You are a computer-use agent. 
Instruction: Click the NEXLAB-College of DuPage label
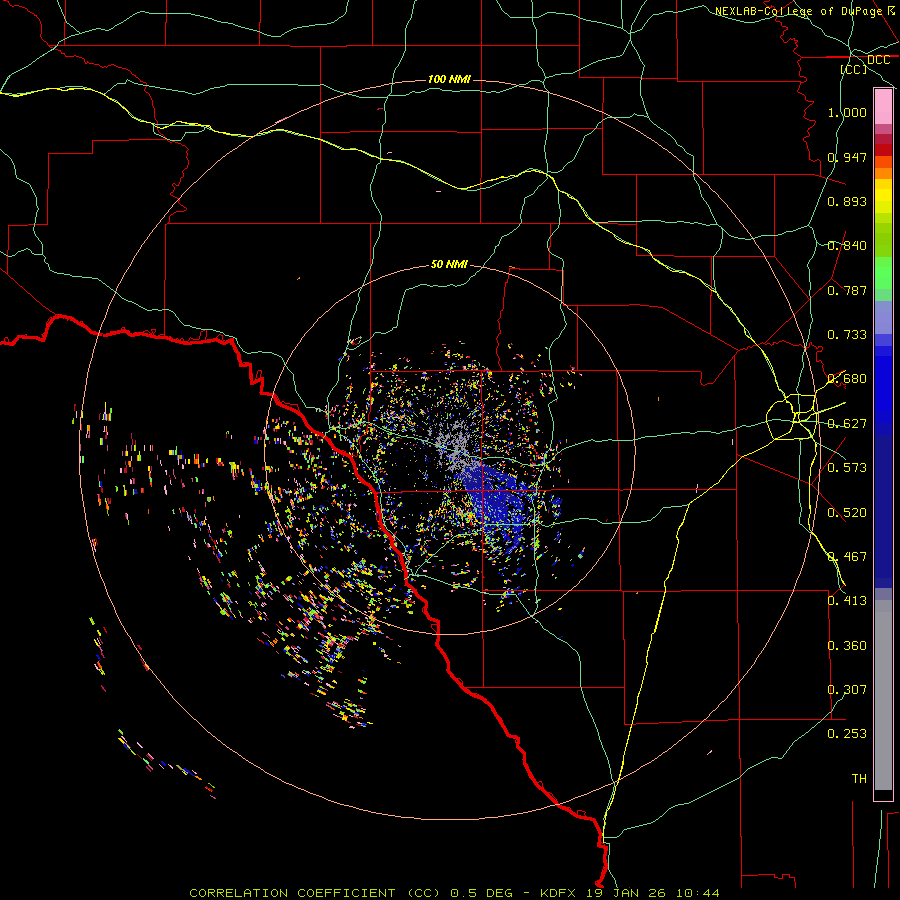click(798, 11)
